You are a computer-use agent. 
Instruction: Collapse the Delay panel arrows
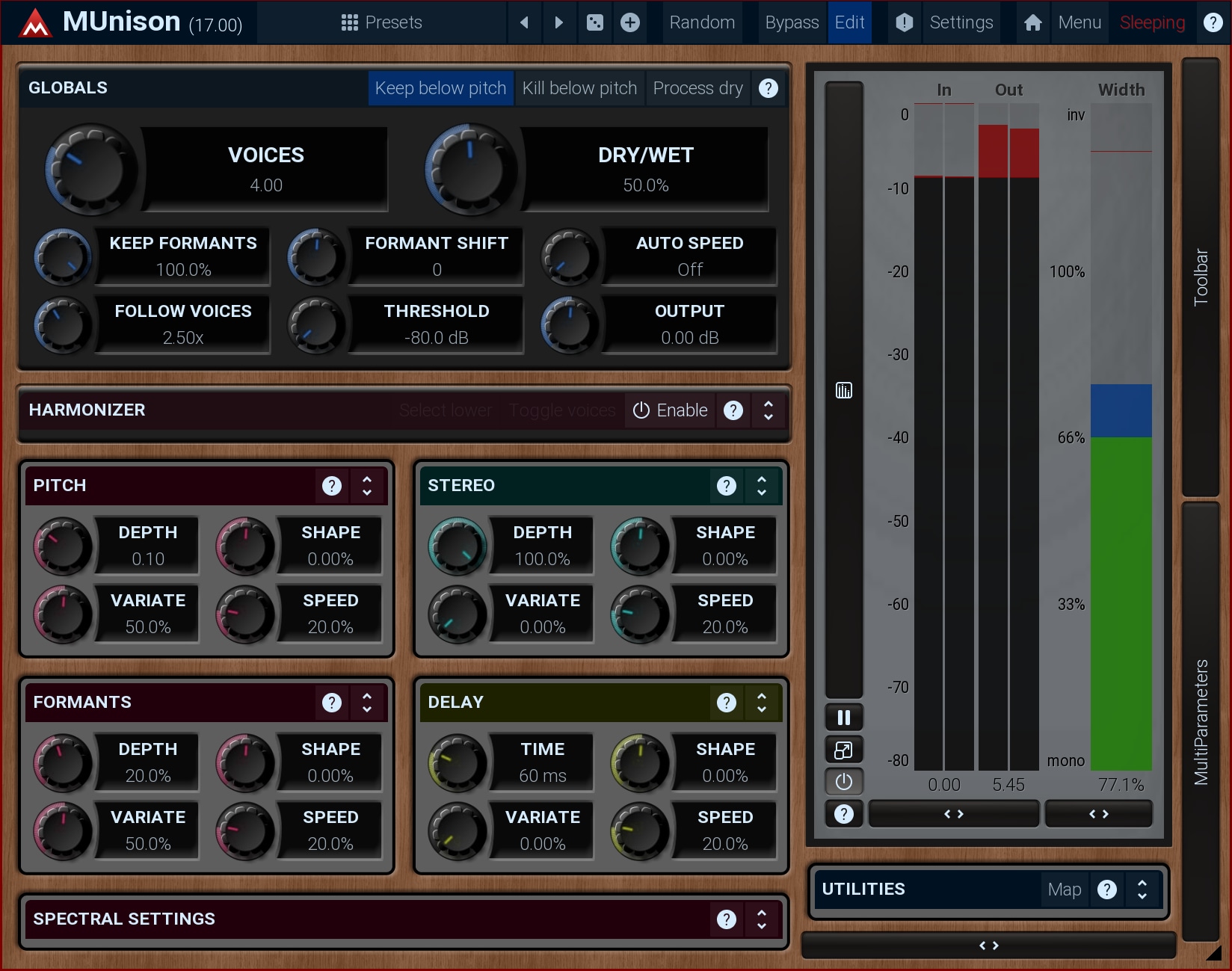[x=762, y=703]
